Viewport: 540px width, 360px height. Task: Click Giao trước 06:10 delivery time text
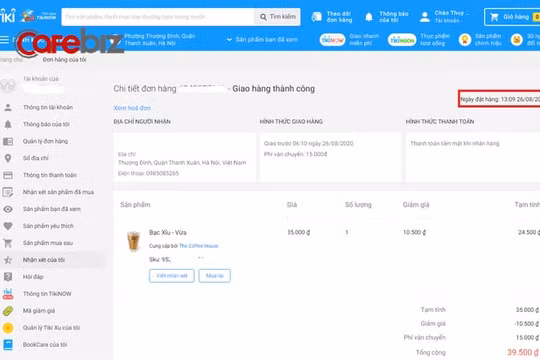point(309,143)
